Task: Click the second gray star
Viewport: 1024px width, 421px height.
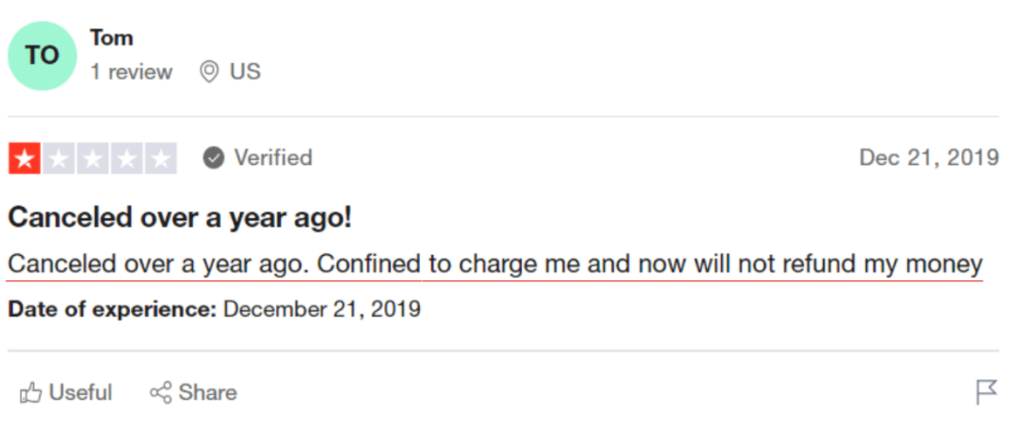Action: (59, 159)
